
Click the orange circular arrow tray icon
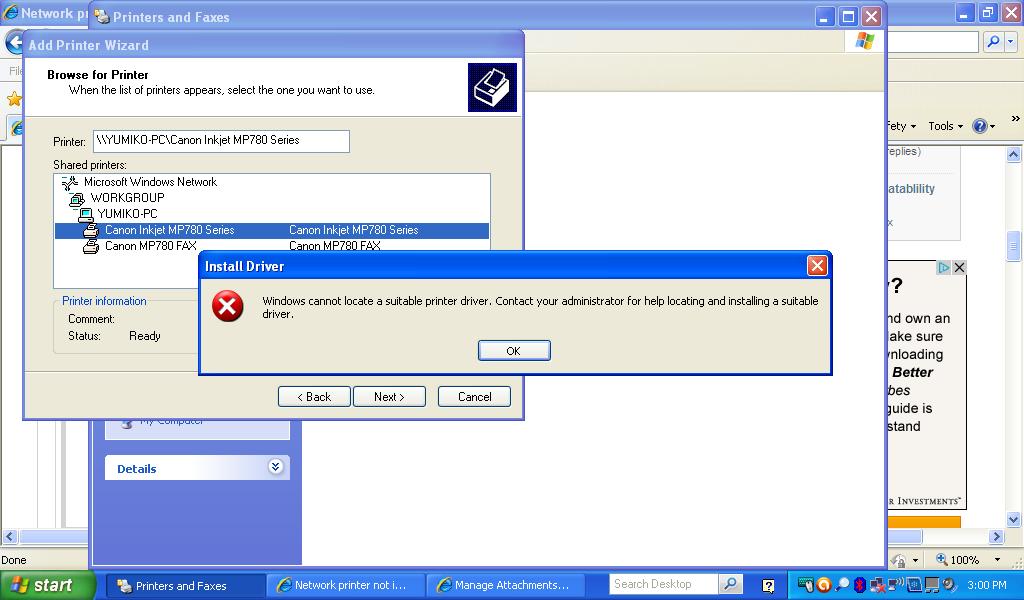click(824, 585)
